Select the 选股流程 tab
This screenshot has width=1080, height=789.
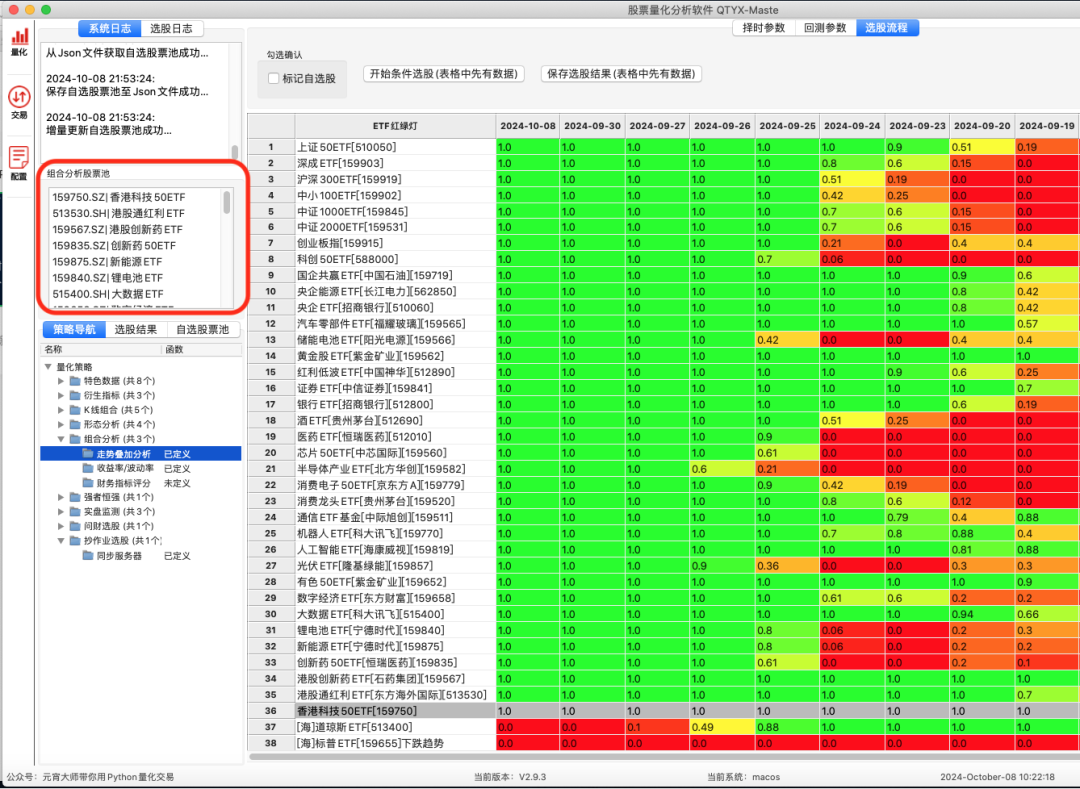point(887,28)
